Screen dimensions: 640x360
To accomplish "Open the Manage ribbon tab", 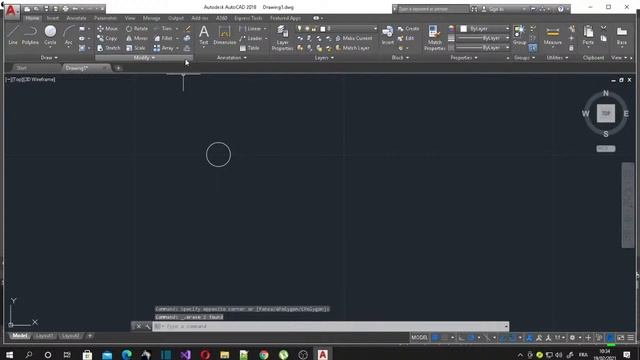I will click(151, 18).
